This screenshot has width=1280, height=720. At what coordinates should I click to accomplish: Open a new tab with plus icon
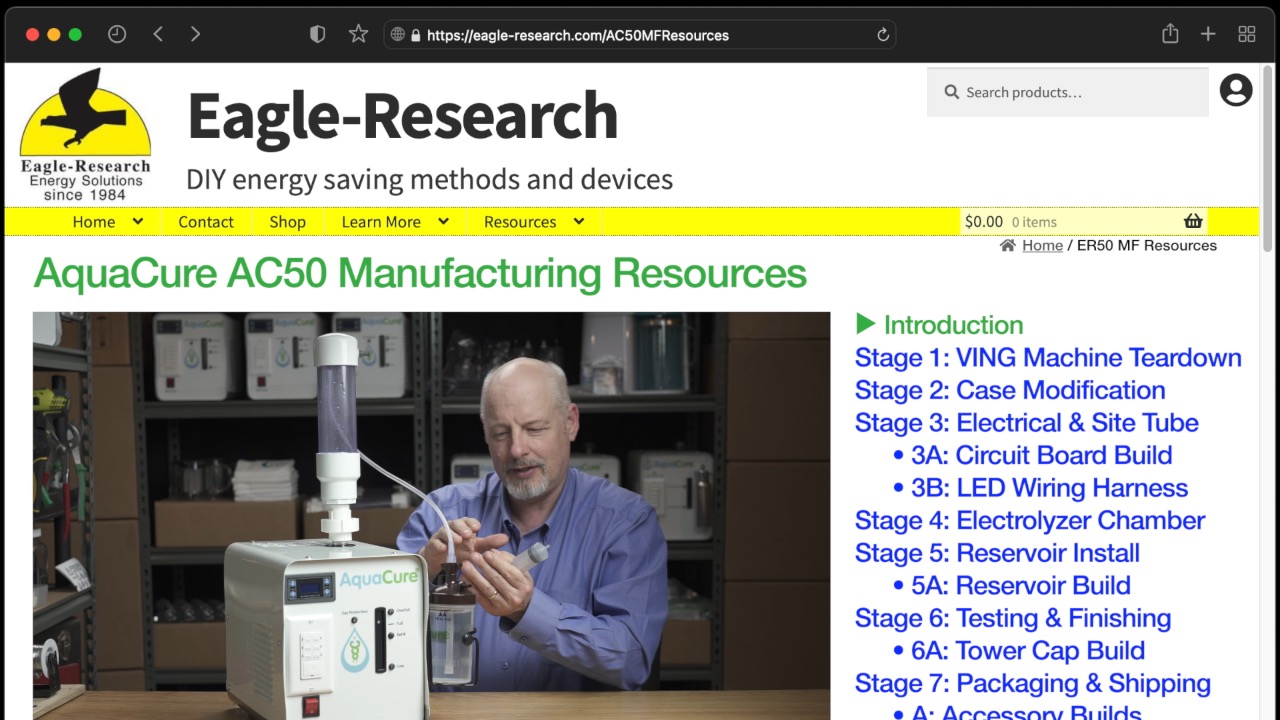point(1208,34)
